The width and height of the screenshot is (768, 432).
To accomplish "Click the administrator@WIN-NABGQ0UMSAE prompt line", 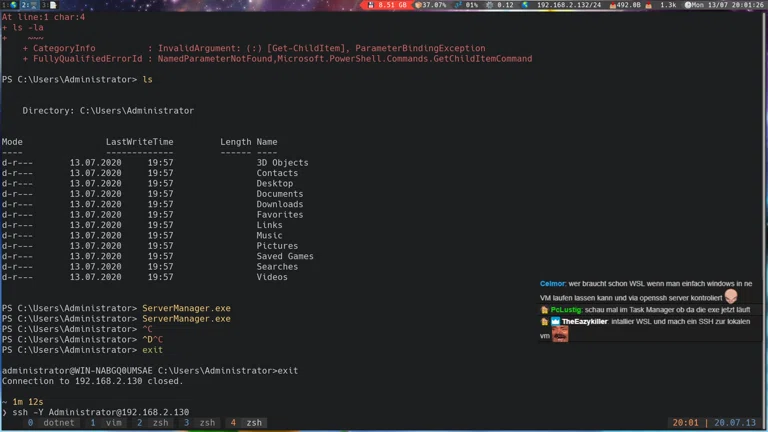I will click(150, 371).
